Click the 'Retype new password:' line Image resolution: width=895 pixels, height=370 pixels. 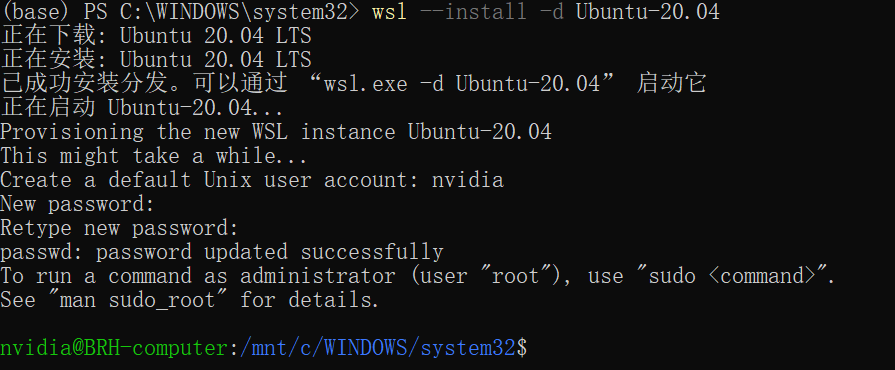[x=119, y=228]
